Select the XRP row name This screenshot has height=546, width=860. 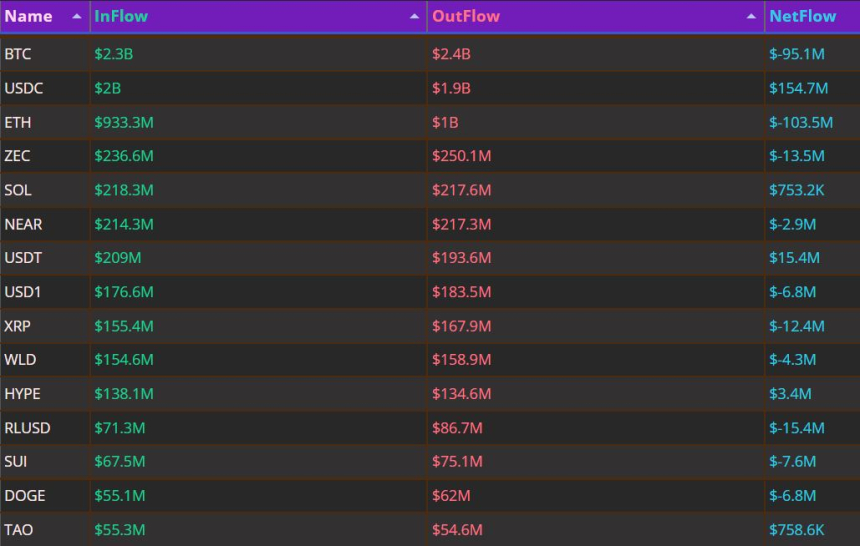(18, 326)
